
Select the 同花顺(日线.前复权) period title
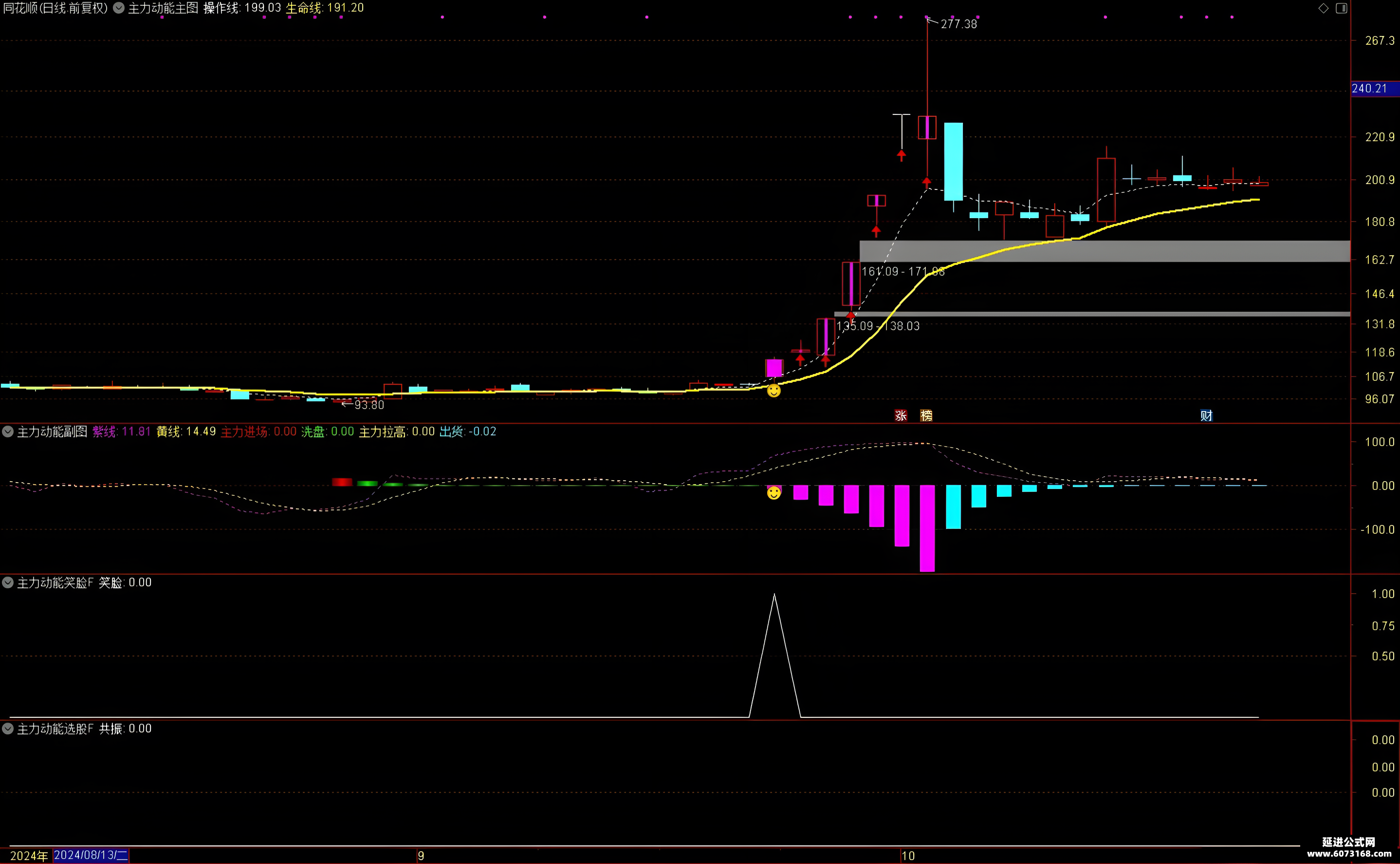(55, 8)
